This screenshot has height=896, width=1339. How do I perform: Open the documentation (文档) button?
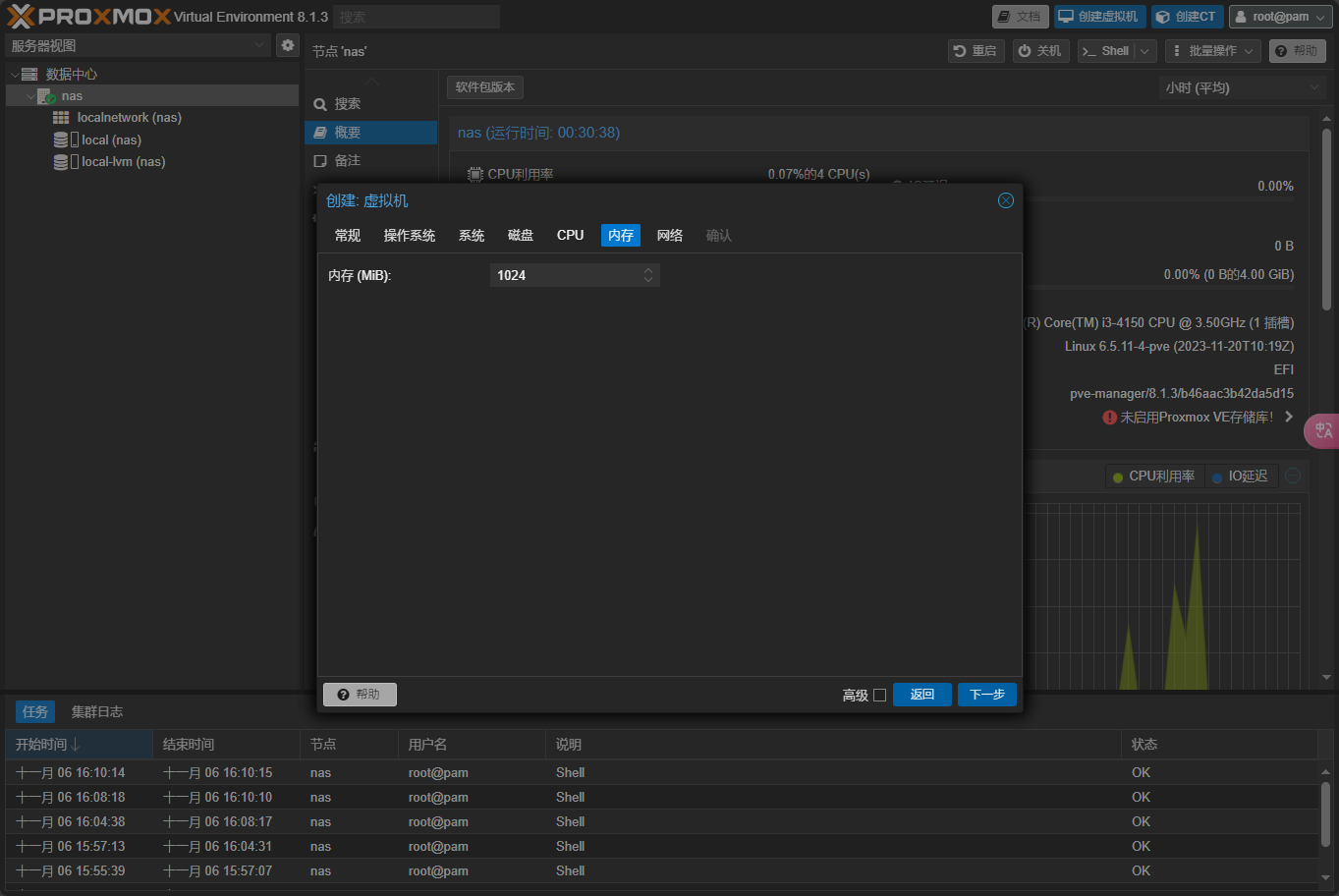(x=1019, y=17)
